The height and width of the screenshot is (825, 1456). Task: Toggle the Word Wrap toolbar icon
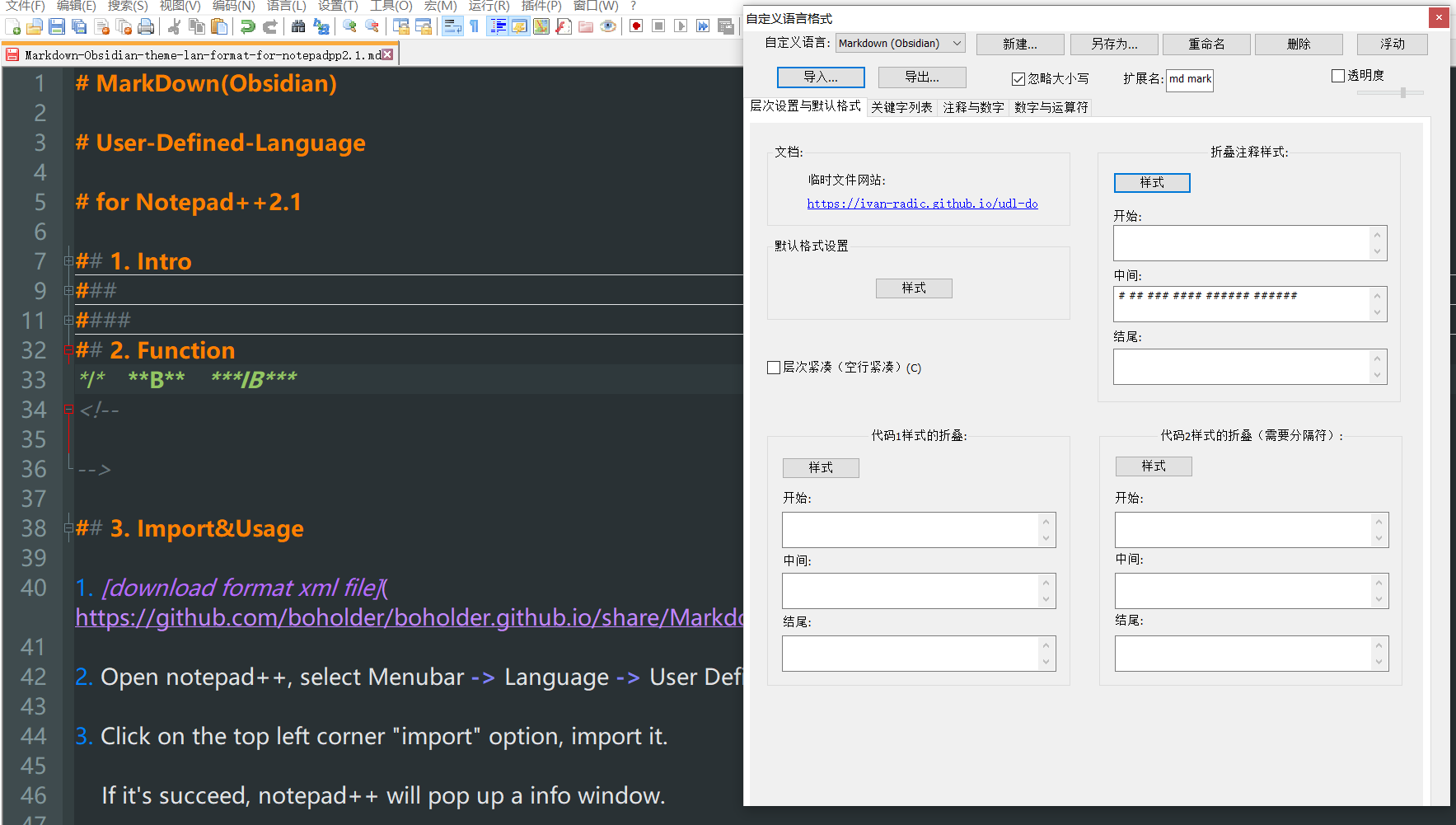click(452, 26)
